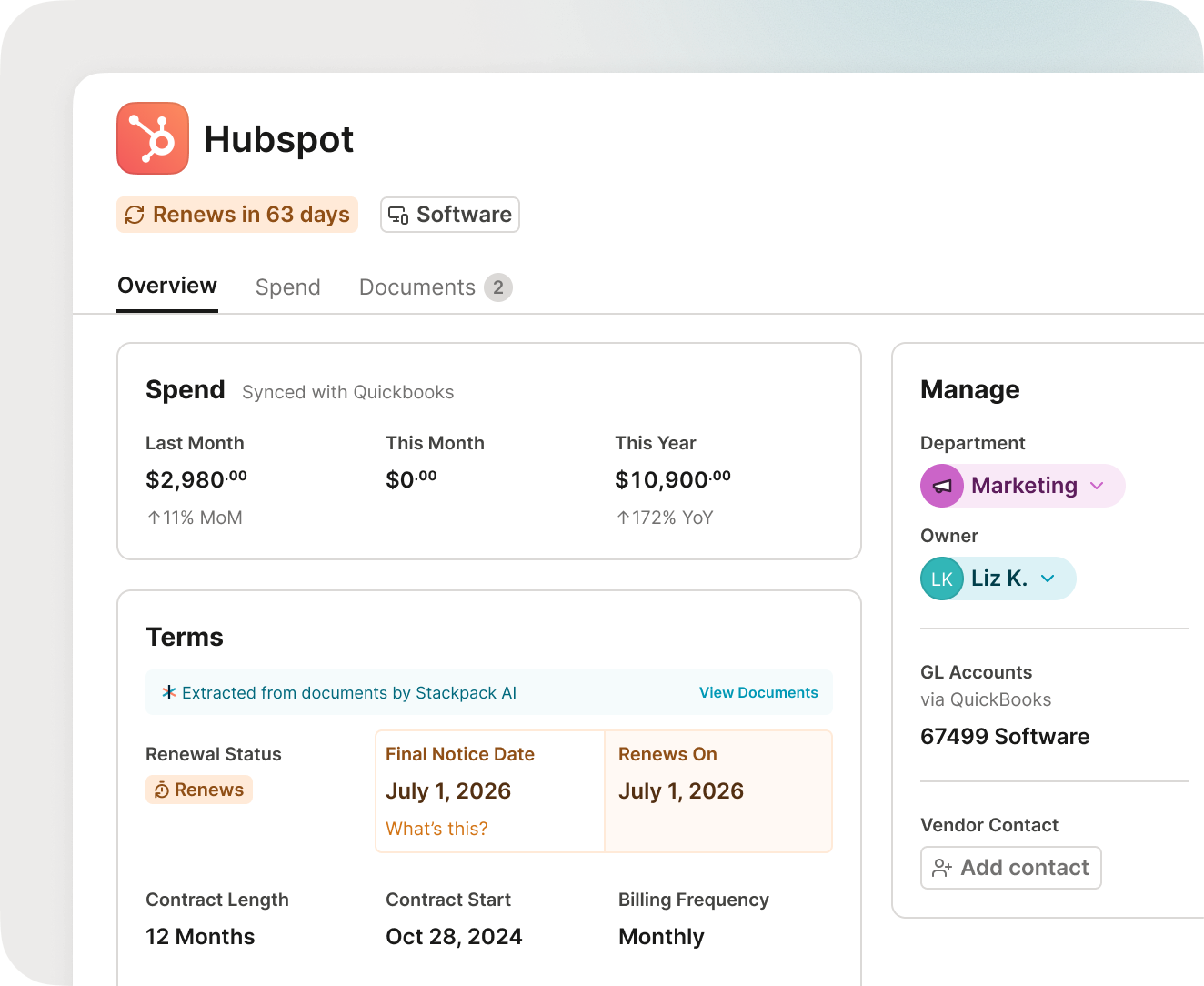Viewport: 1204px width, 986px height.
Task: Click the Stackpack AI asterisk icon
Action: [x=168, y=692]
